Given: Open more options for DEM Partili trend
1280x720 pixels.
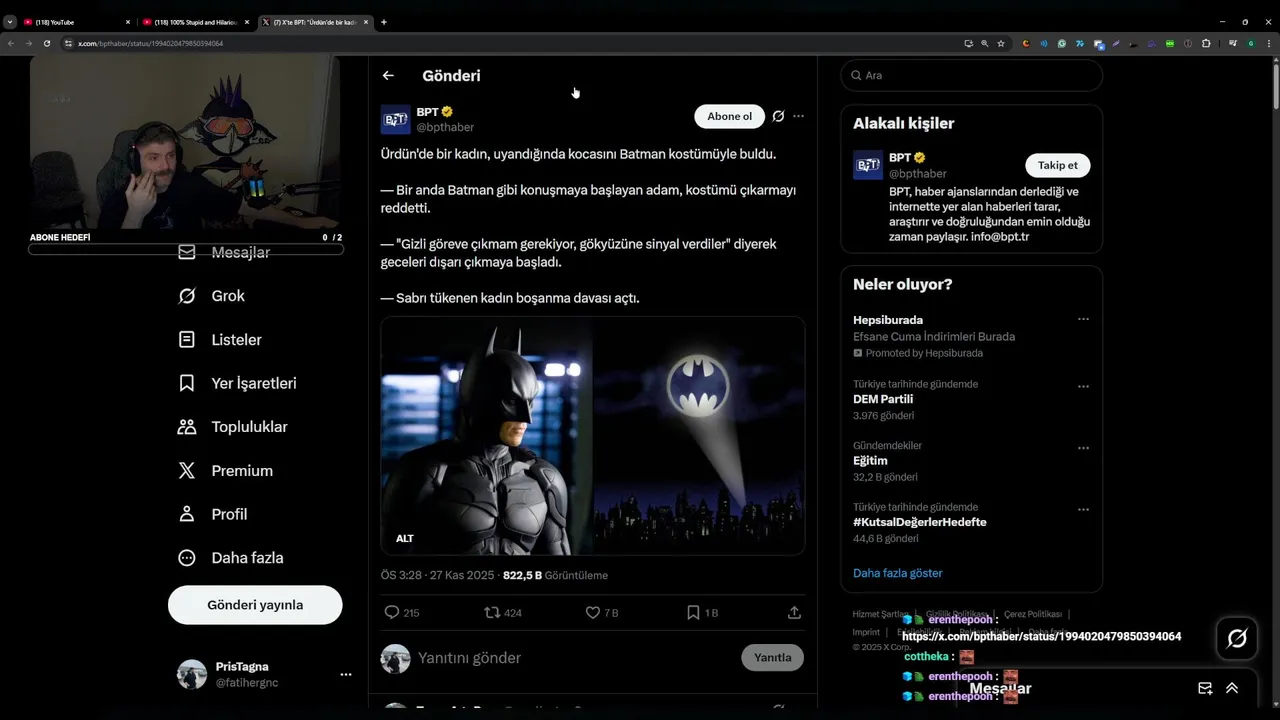Looking at the screenshot, I should (x=1083, y=386).
